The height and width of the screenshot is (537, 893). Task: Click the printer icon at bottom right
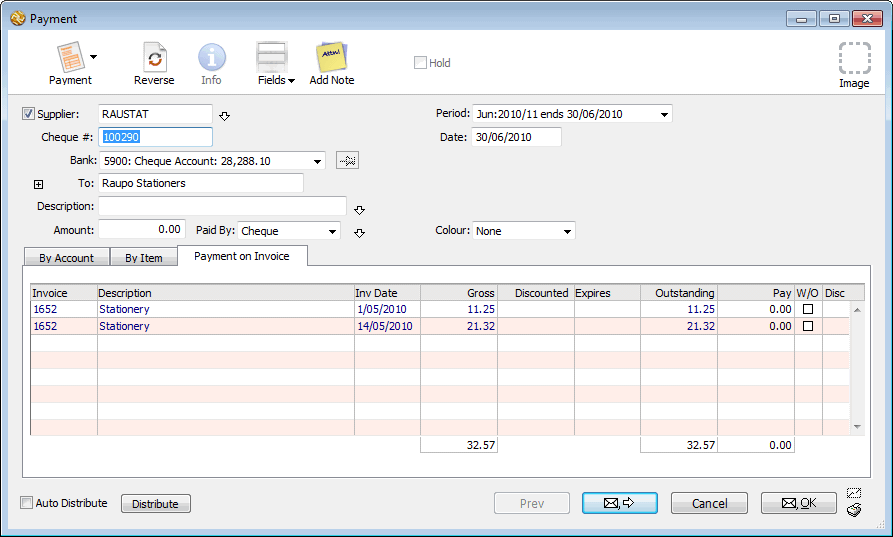[x=853, y=510]
